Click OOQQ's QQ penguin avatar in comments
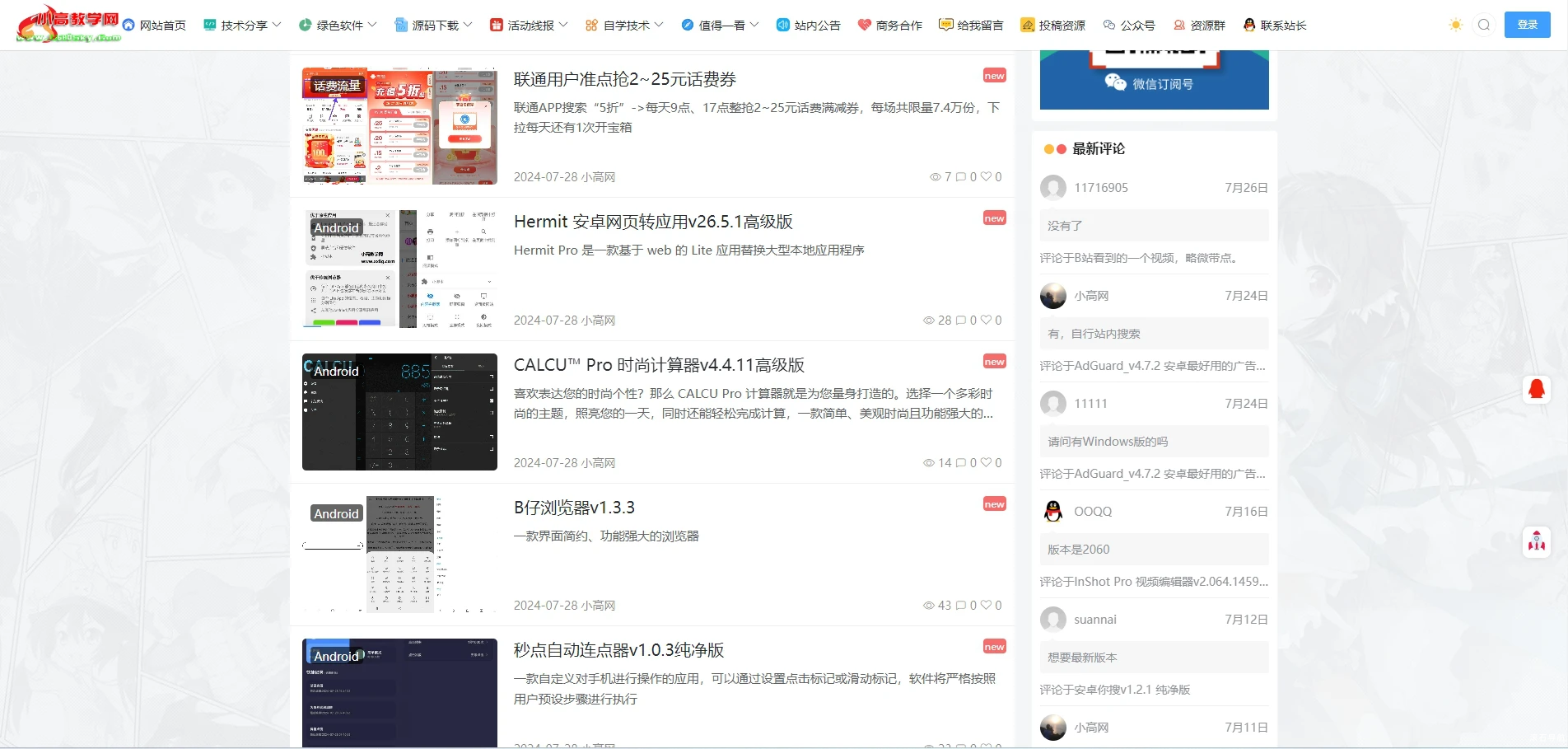Image resolution: width=1568 pixels, height=749 pixels. tap(1052, 511)
